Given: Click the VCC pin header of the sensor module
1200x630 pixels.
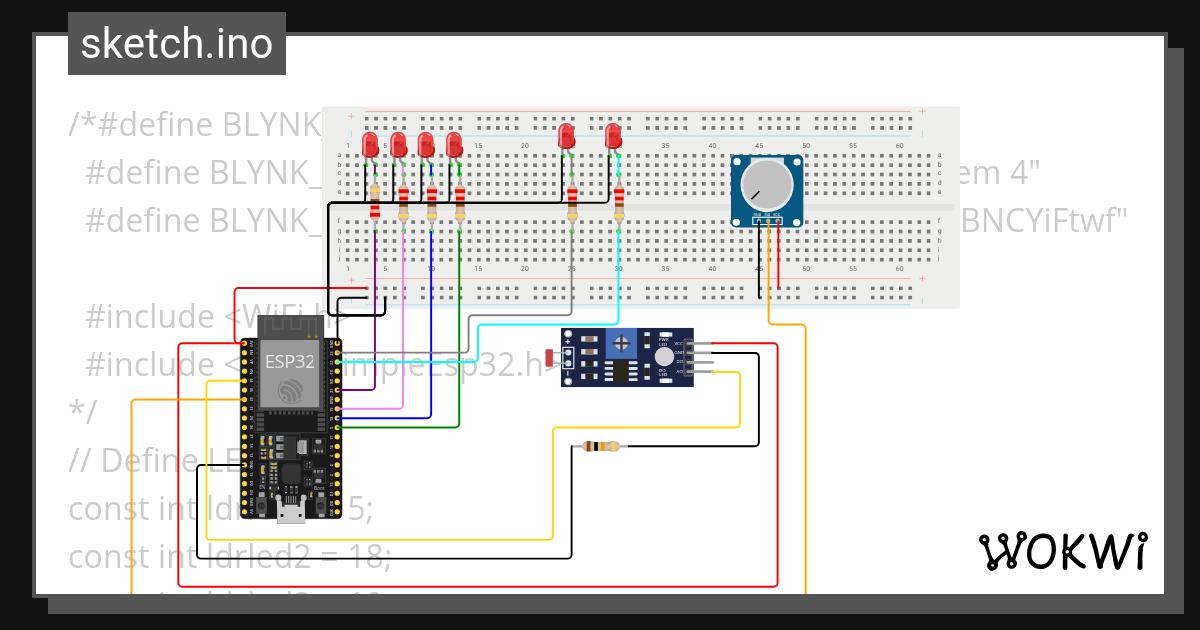Looking at the screenshot, I should 687,343.
